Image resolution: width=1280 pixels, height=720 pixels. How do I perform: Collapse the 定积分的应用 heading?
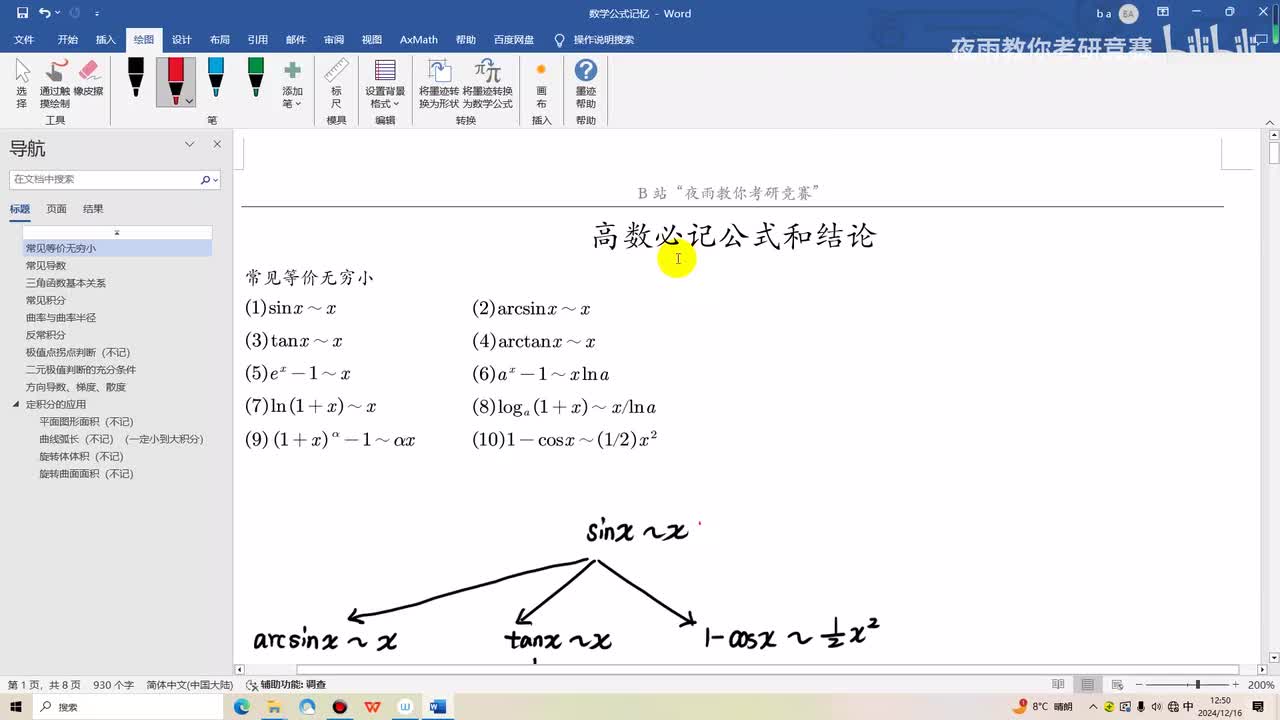pos(16,405)
